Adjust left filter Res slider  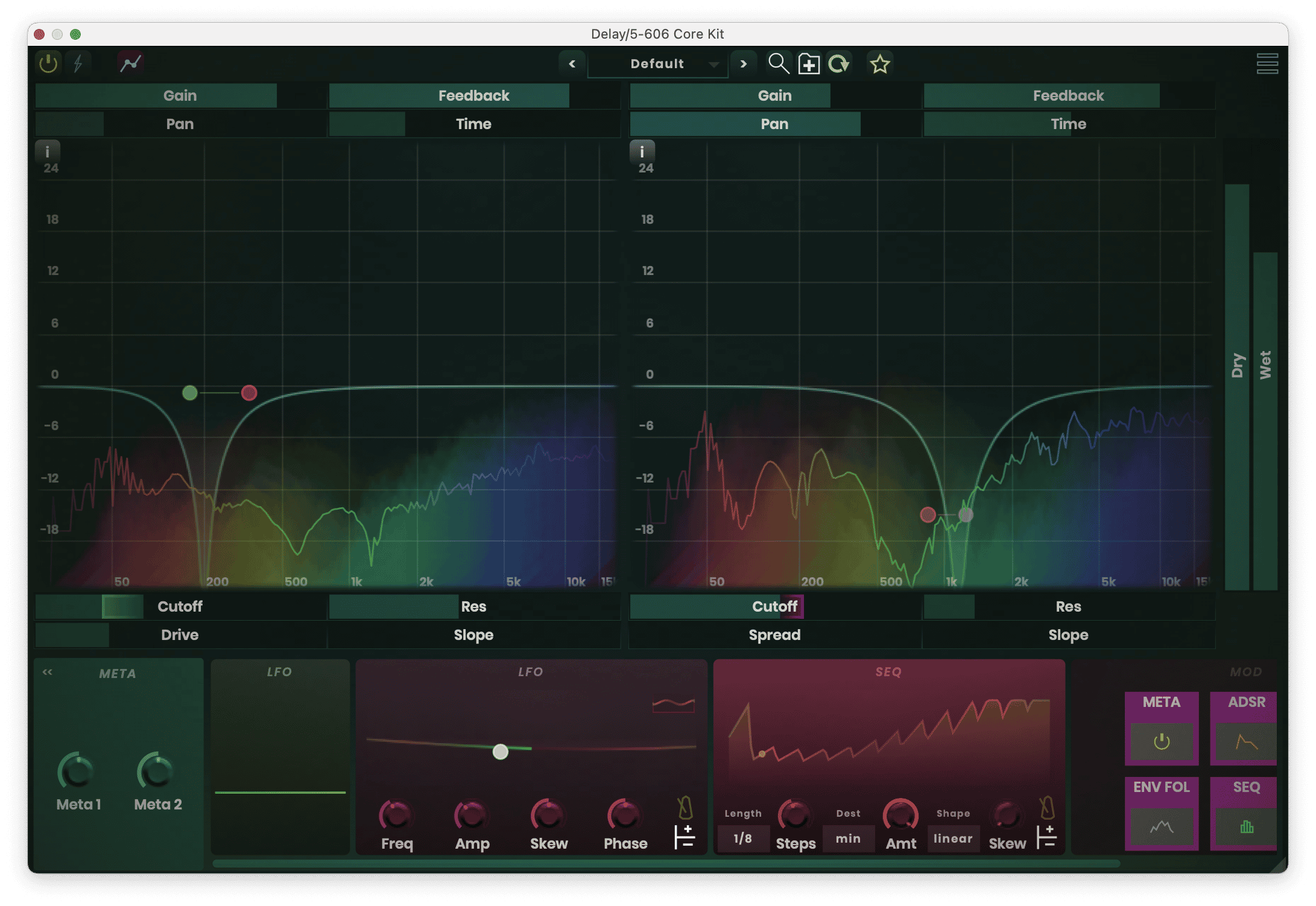coord(474,606)
